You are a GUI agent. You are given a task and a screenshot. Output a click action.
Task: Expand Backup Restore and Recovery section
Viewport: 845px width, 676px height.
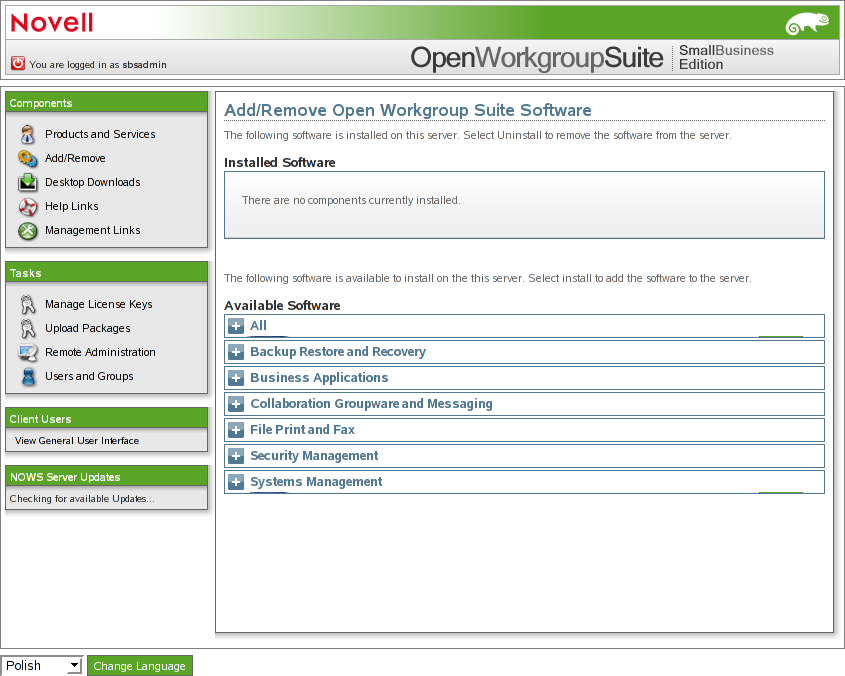[236, 352]
